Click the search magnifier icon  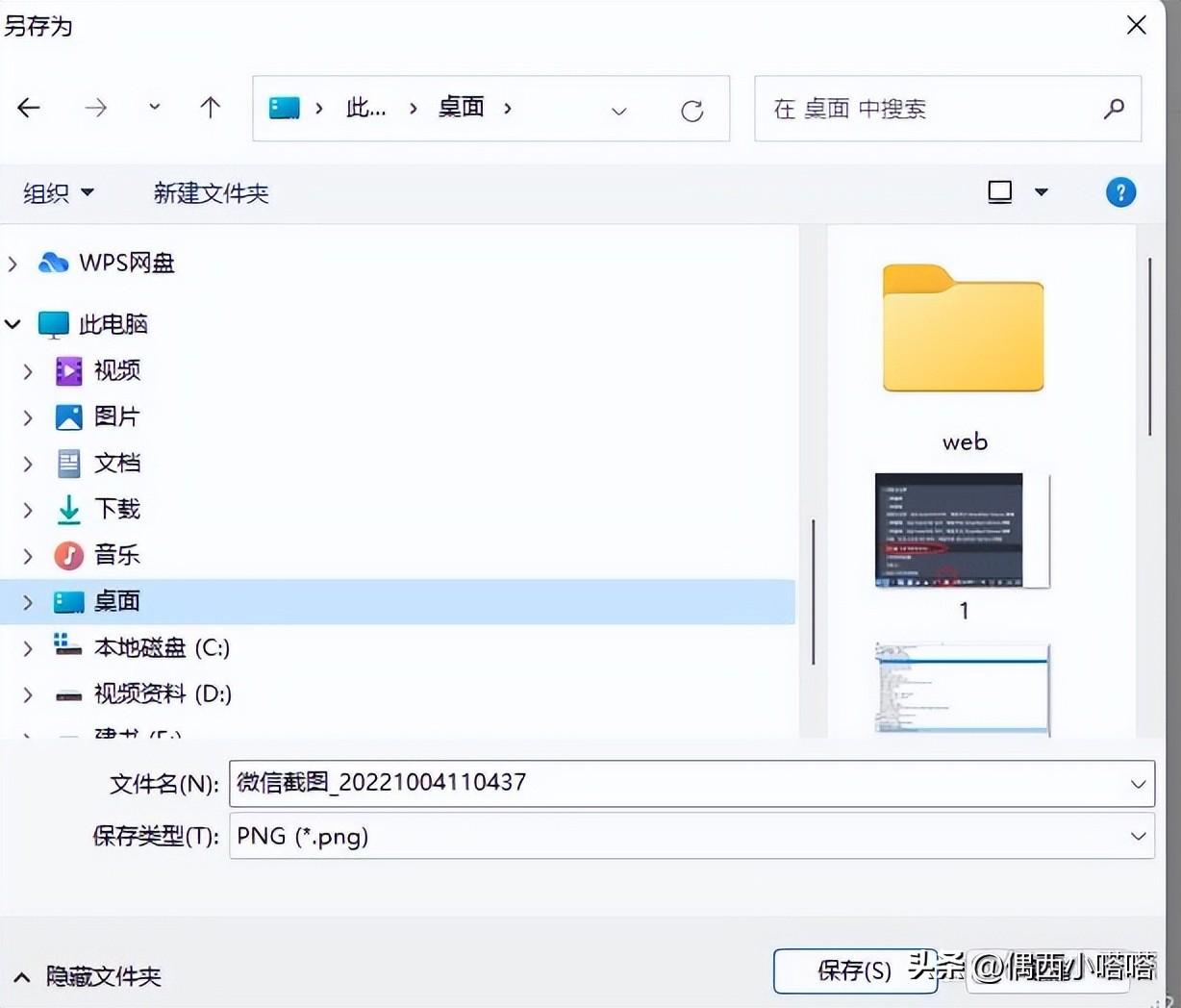1114,109
